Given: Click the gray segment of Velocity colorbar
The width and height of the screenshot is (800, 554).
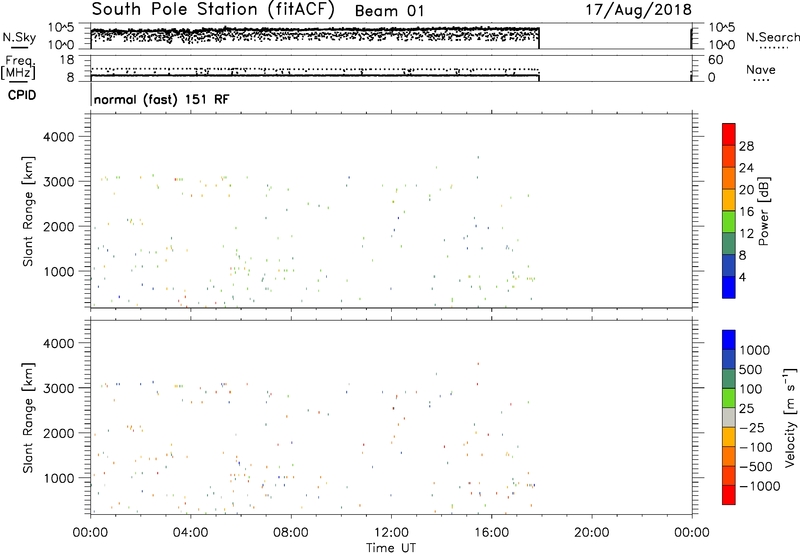Looking at the screenshot, I should click(x=729, y=417).
